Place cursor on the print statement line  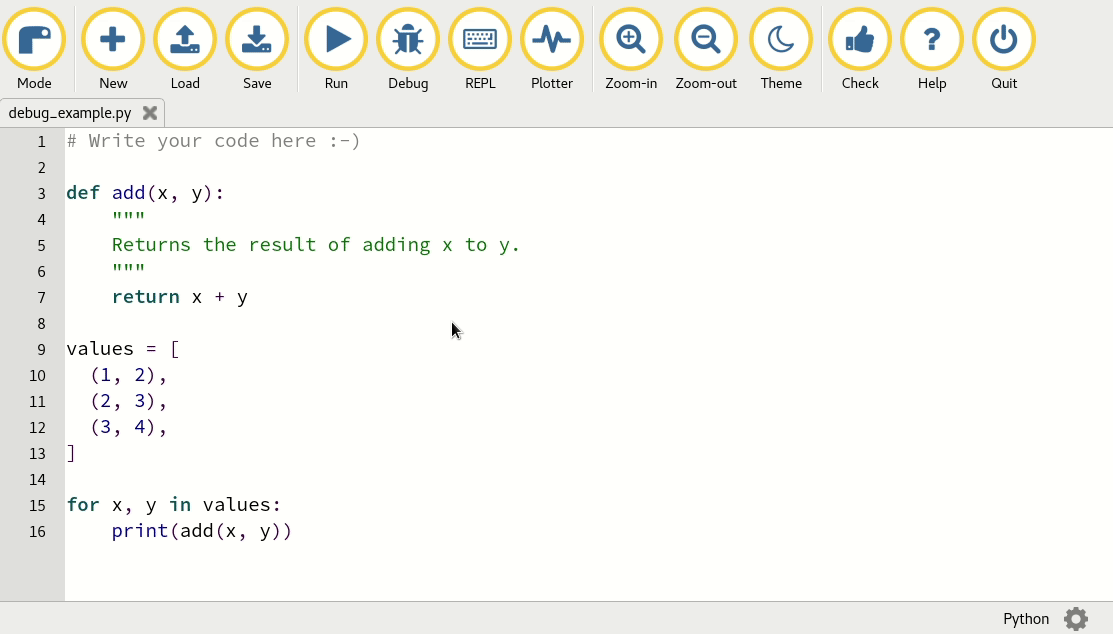point(200,531)
